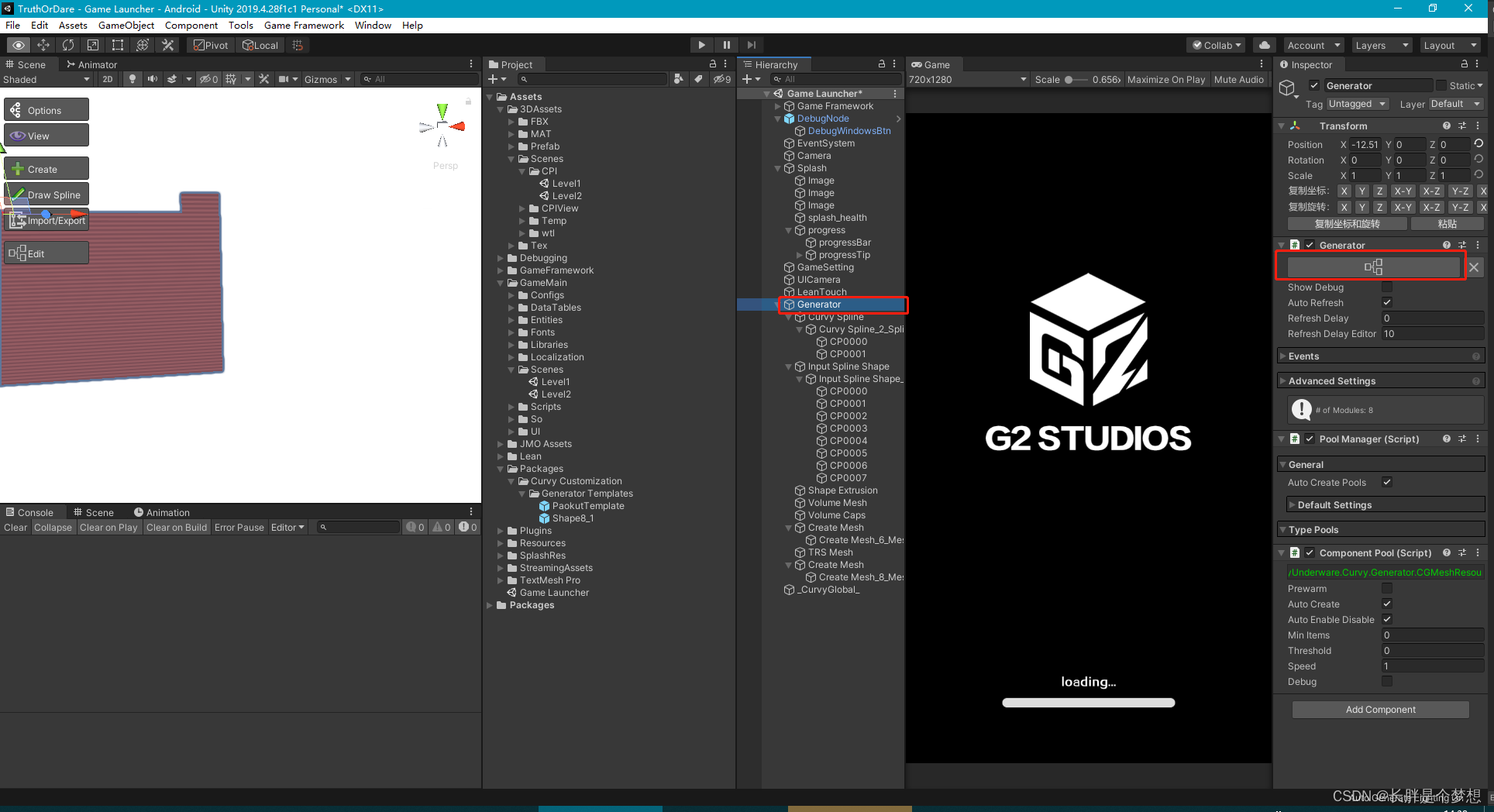The image size is (1494, 812).
Task: Open Transform component presets icon
Action: (1462, 126)
